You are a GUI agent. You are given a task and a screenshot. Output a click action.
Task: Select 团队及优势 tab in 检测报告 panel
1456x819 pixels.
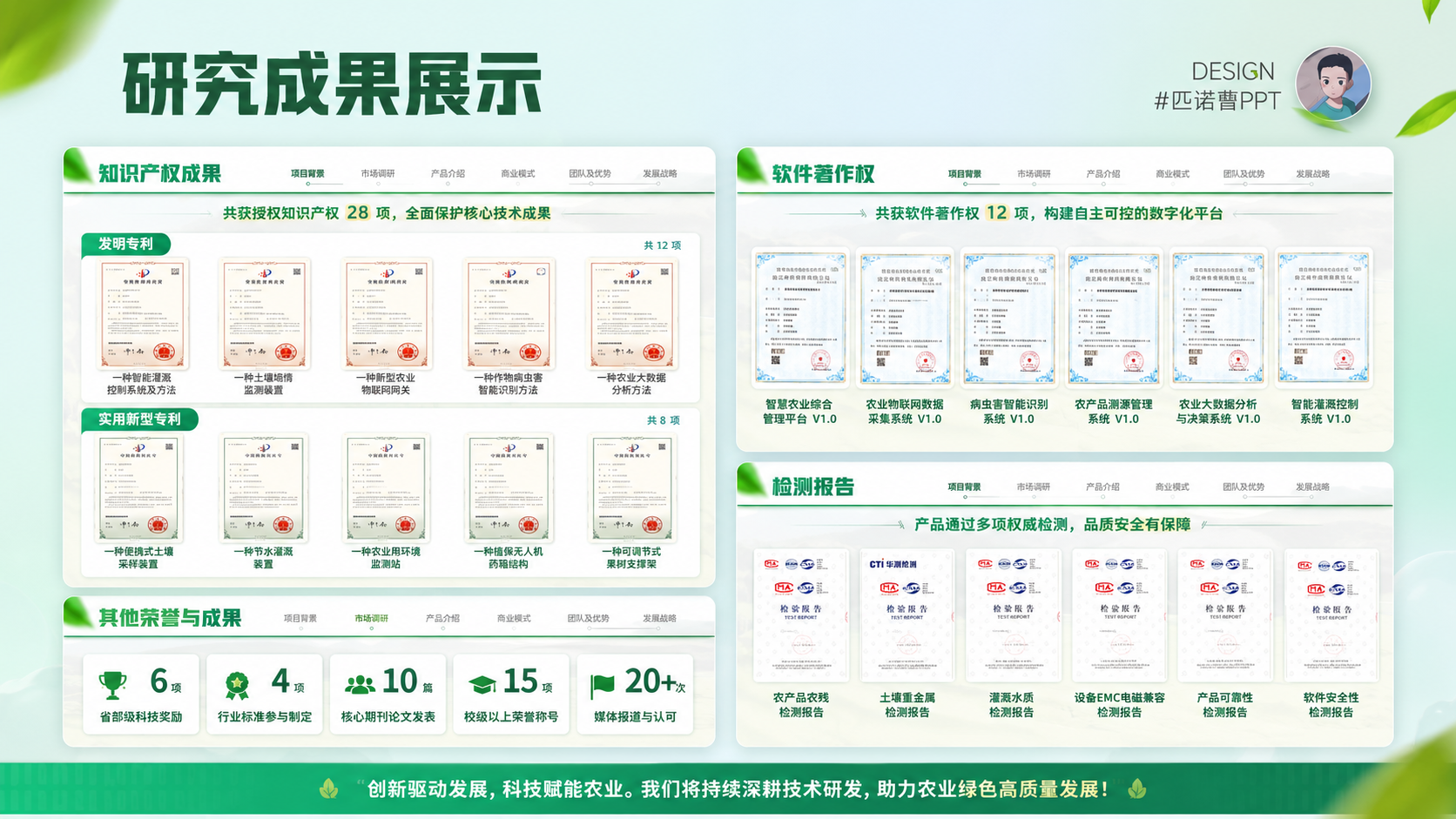1244,487
